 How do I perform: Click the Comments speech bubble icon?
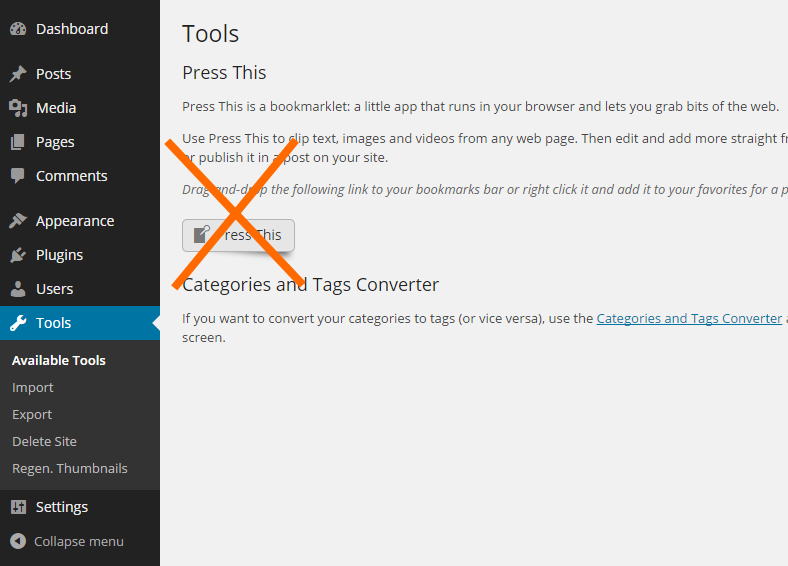18,176
